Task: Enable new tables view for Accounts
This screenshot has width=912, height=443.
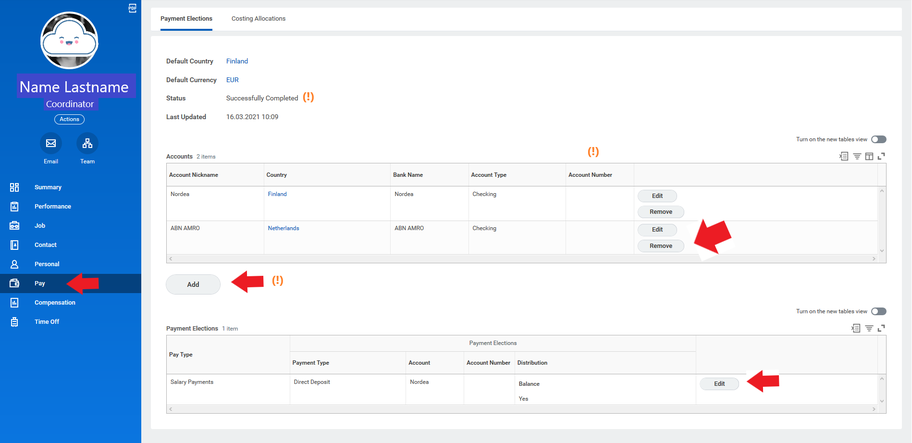Action: click(878, 140)
